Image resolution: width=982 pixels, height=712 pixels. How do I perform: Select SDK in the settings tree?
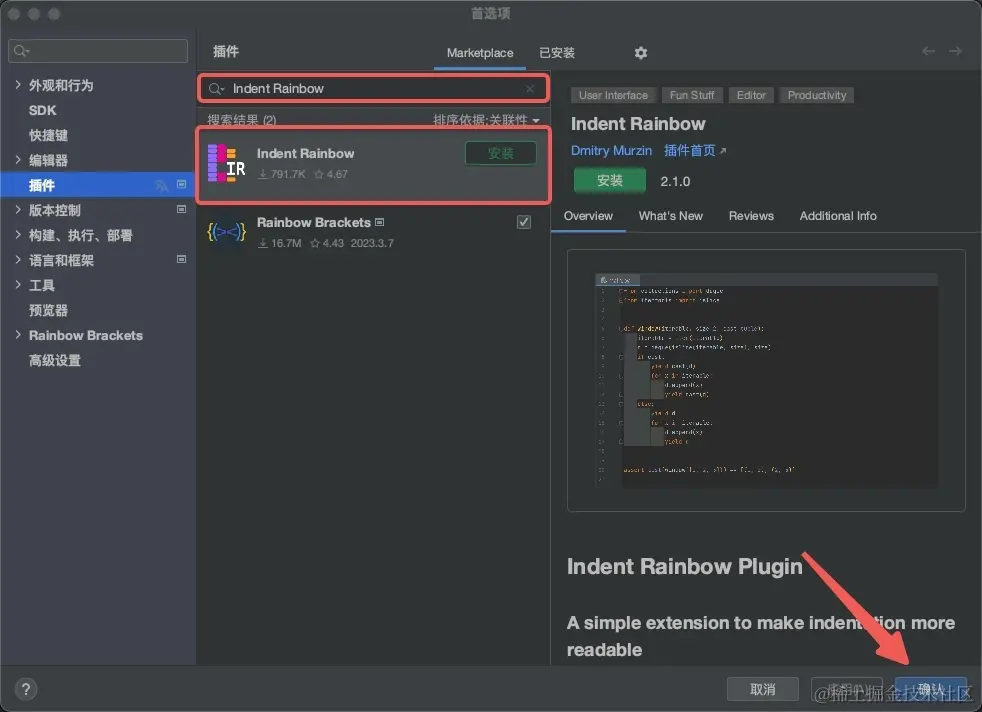pyautogui.click(x=43, y=110)
